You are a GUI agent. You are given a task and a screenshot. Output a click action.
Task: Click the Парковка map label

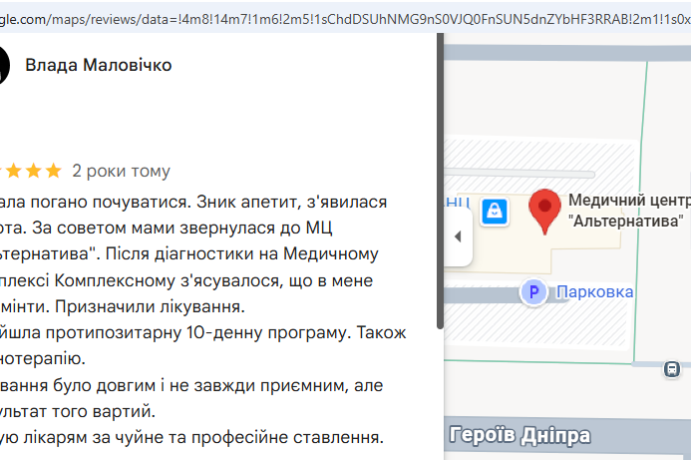pyautogui.click(x=594, y=292)
